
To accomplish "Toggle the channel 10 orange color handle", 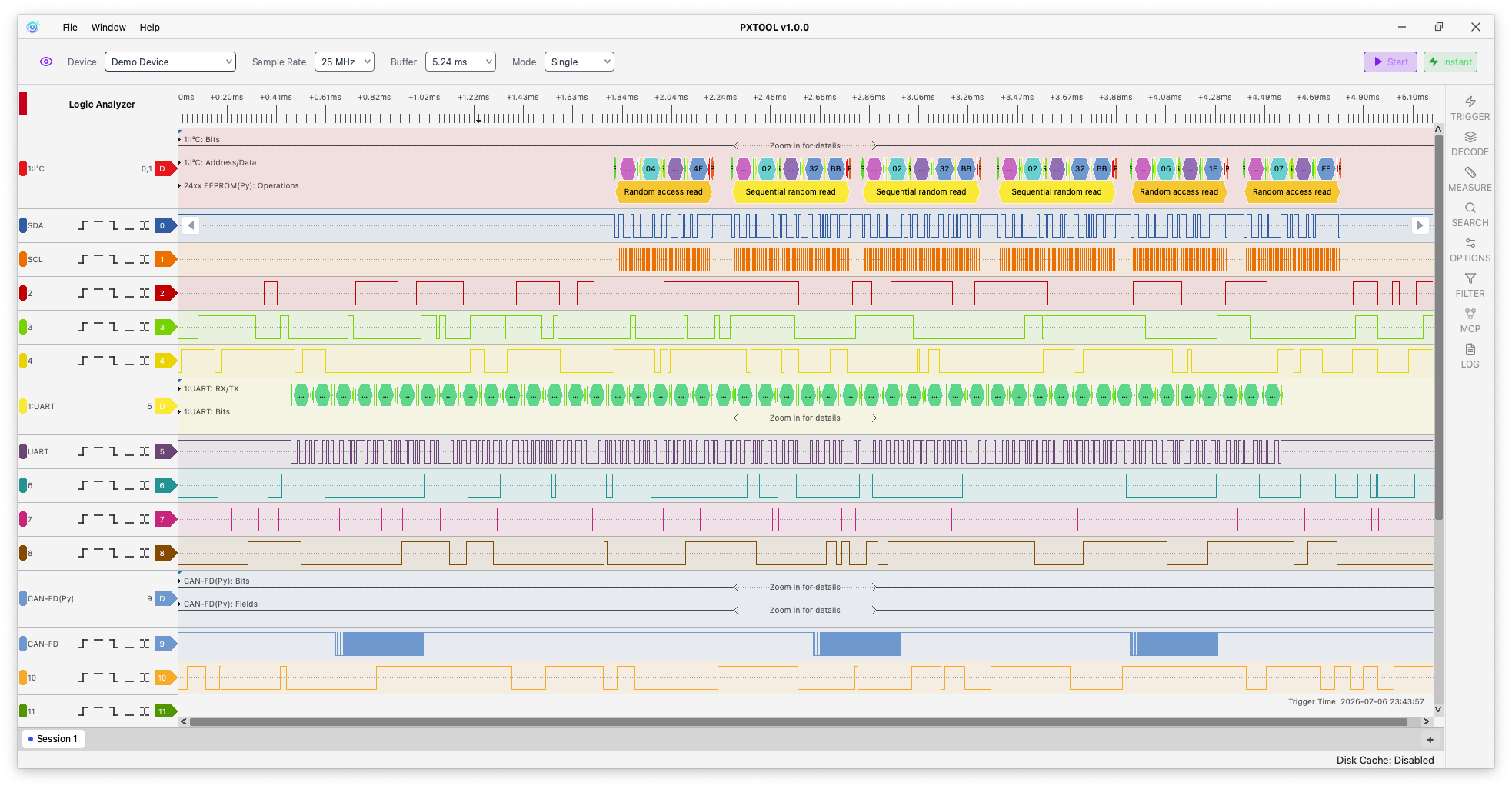I will [x=23, y=677].
